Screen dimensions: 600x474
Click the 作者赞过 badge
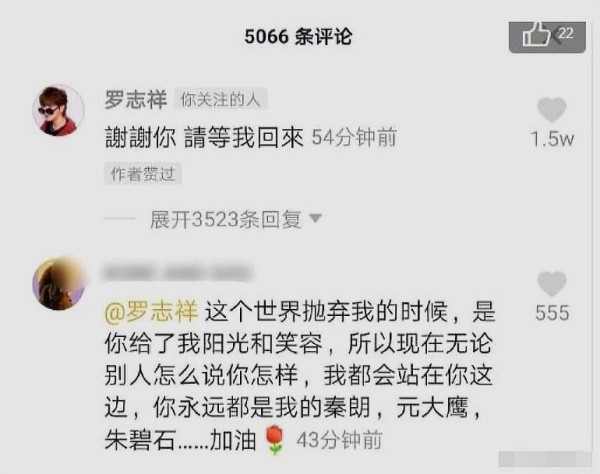click(x=143, y=174)
